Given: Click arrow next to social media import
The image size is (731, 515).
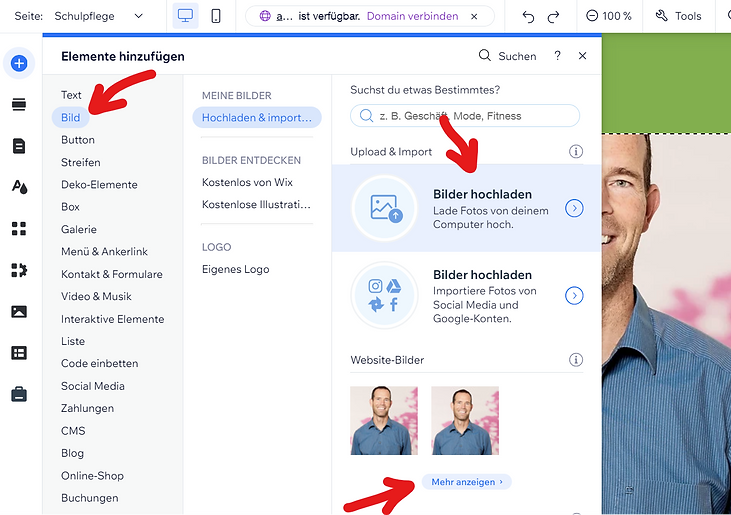Looking at the screenshot, I should coord(574,295).
